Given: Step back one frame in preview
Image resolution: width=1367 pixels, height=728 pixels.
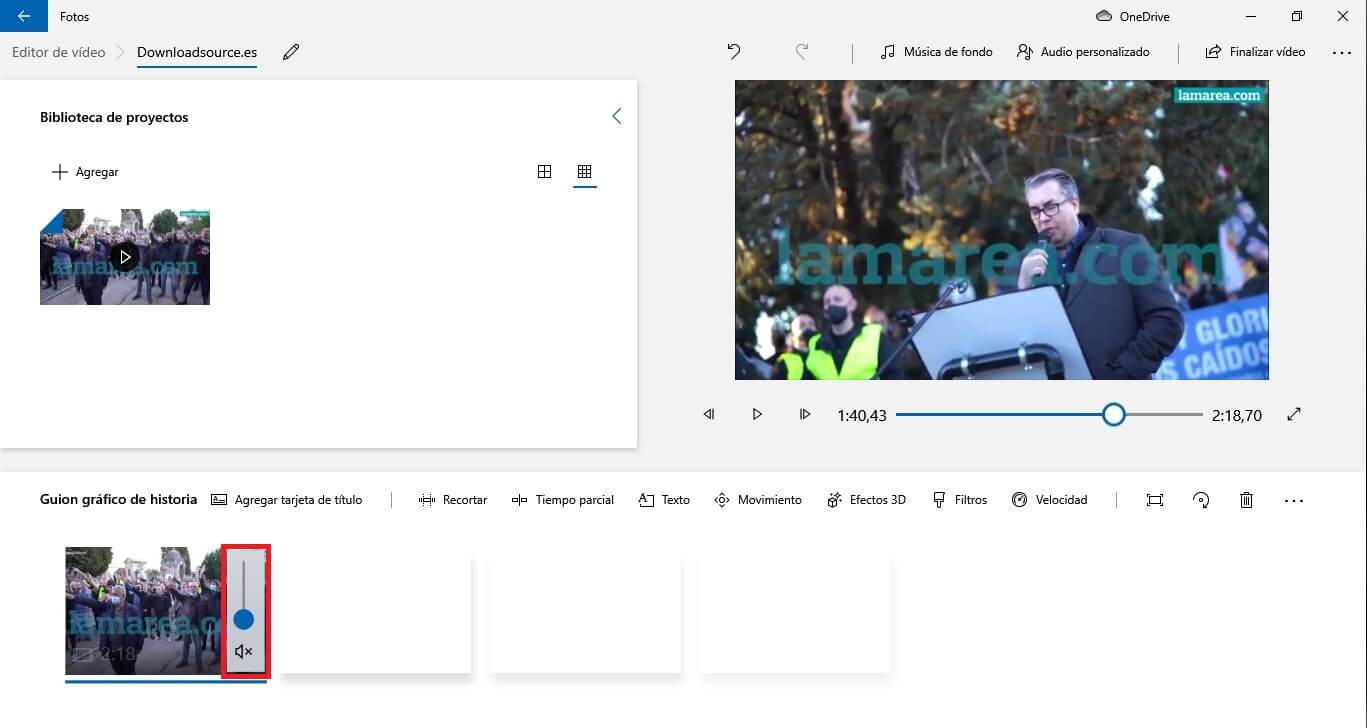Looking at the screenshot, I should 709,414.
